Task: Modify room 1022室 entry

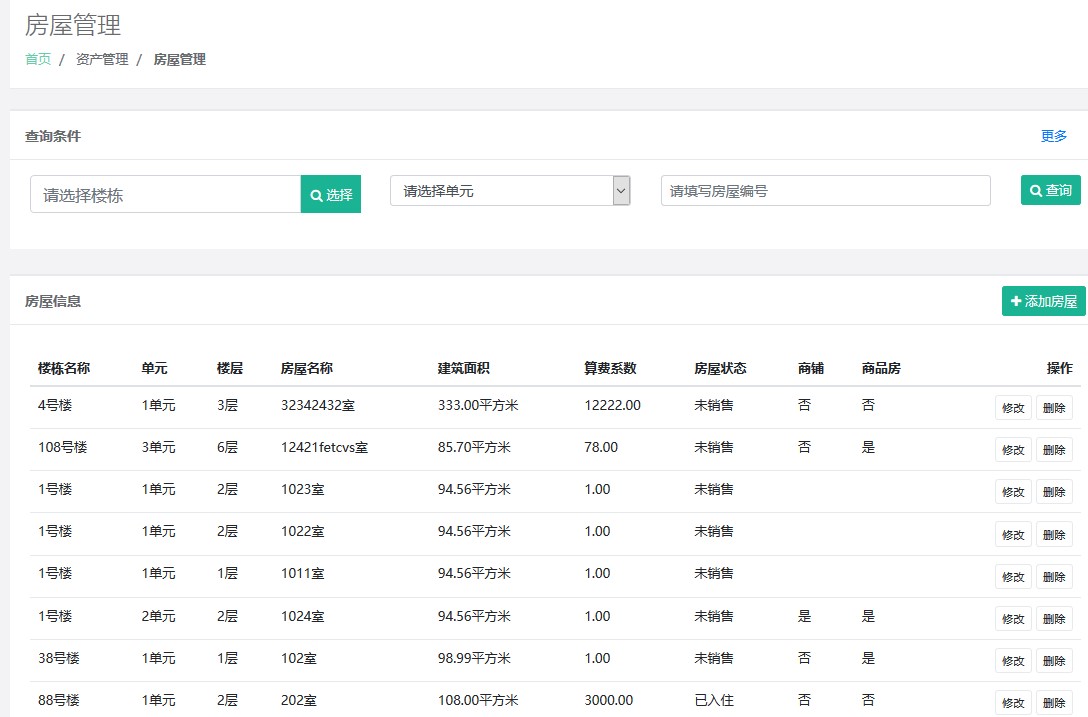Action: tap(1013, 534)
